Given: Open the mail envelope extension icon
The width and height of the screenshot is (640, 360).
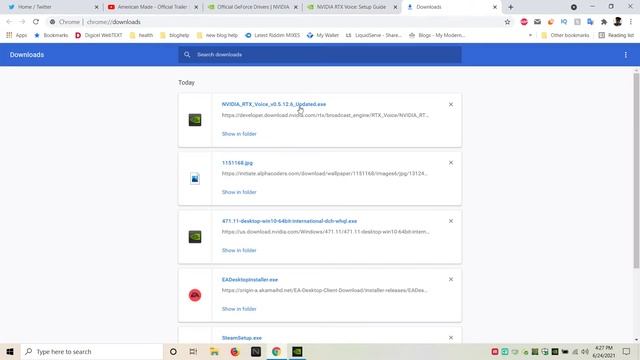Looking at the screenshot, I should click(537, 22).
